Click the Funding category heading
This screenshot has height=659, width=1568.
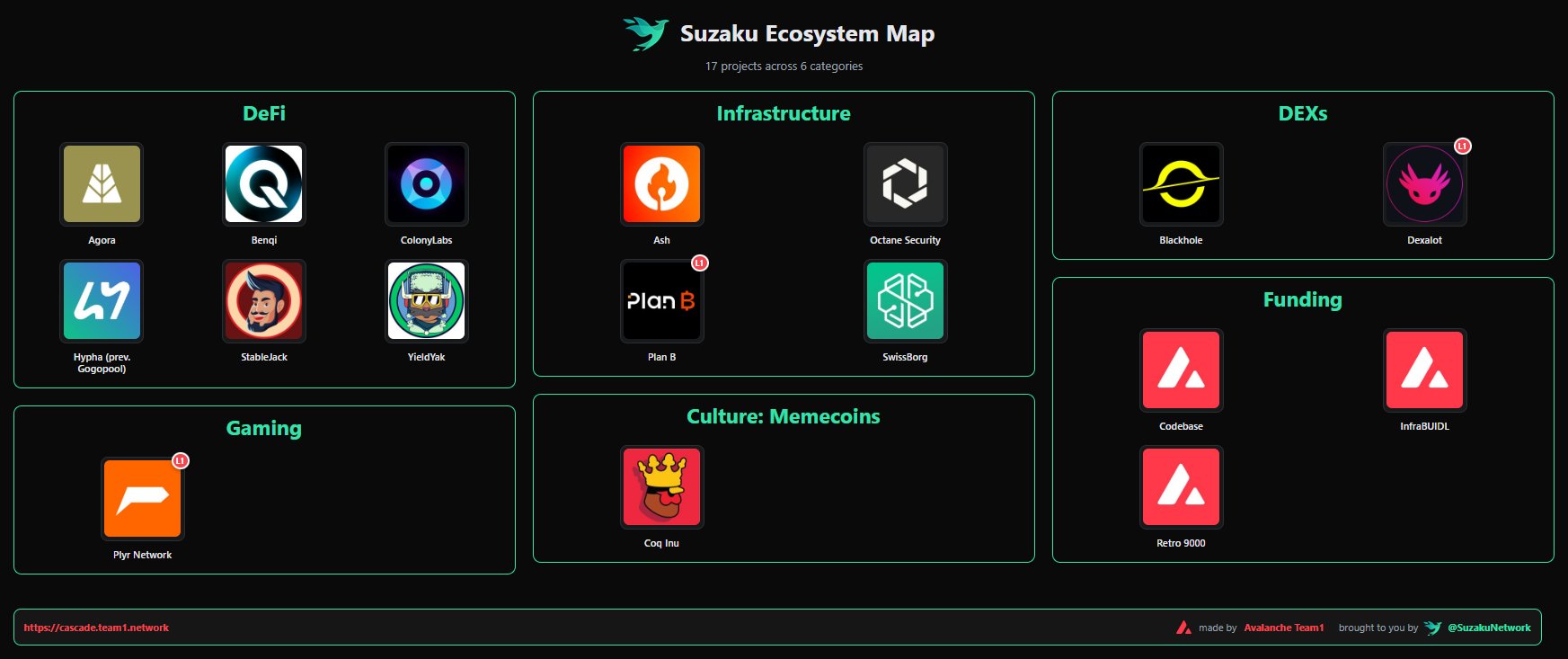(1303, 299)
